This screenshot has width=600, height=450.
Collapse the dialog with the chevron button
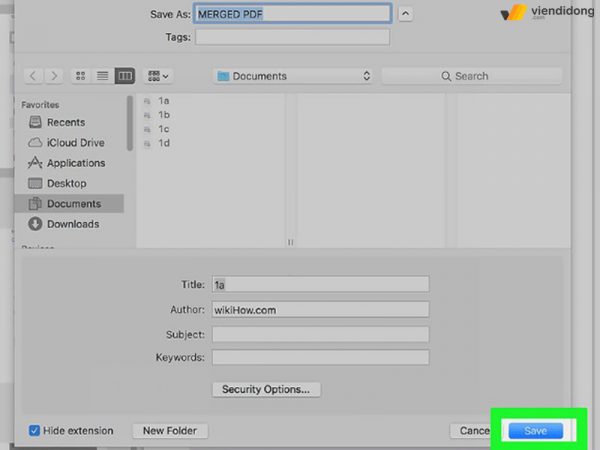click(405, 14)
